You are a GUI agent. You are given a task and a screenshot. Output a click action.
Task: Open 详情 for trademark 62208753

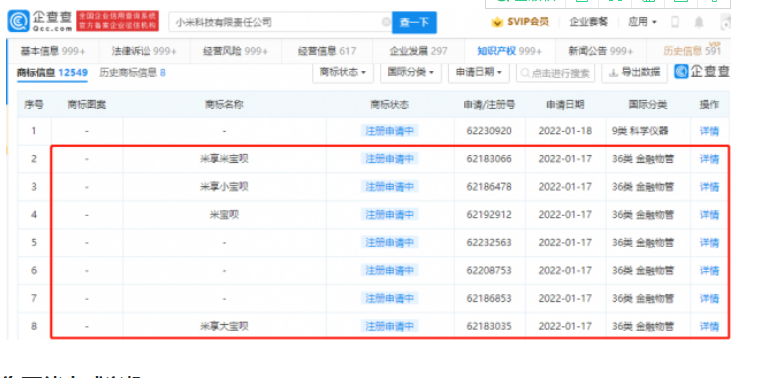click(x=709, y=271)
